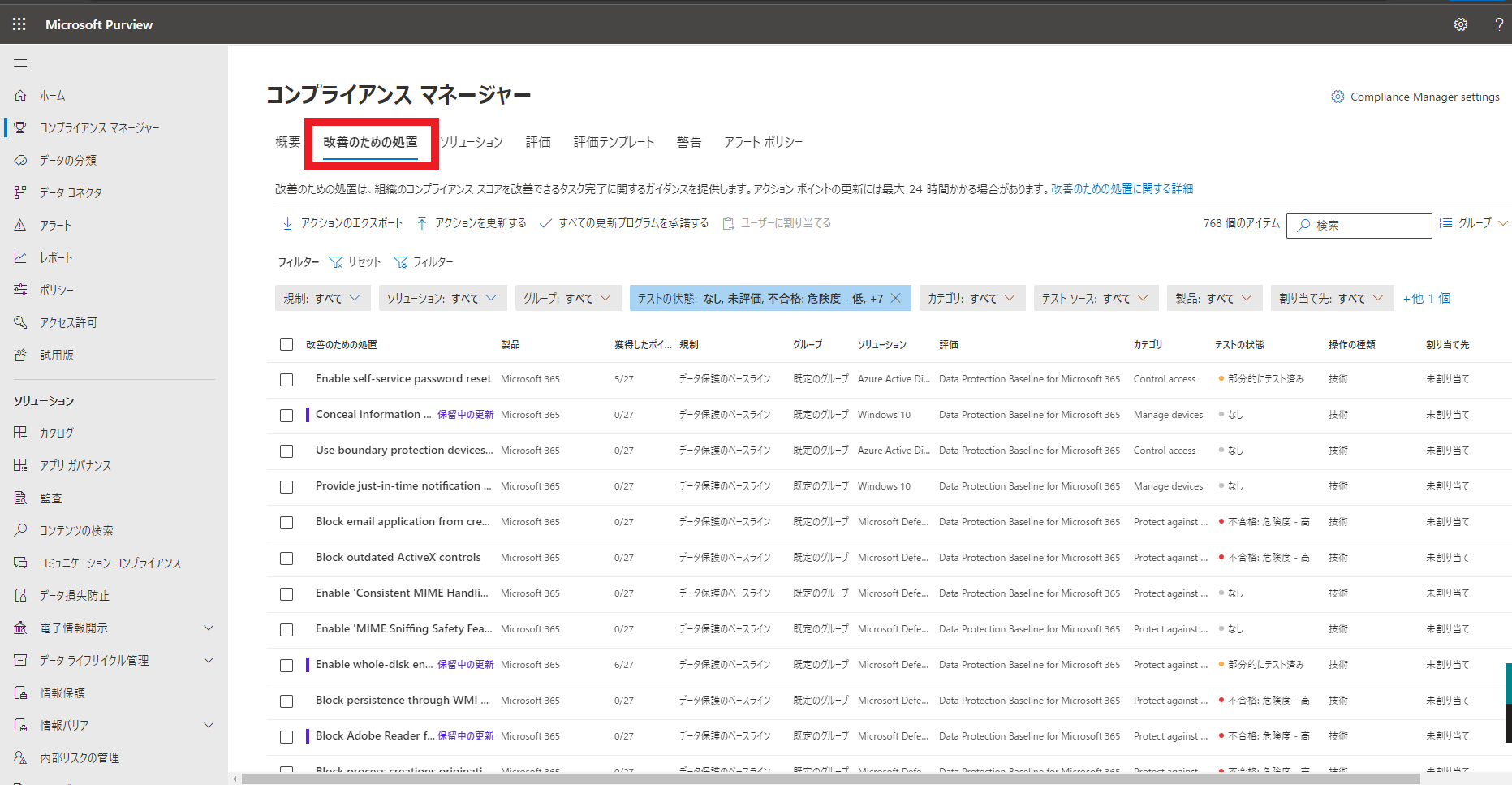This screenshot has width=1512, height=785.
Task: Open データ コネクタ in sidebar
Action: coord(71,192)
